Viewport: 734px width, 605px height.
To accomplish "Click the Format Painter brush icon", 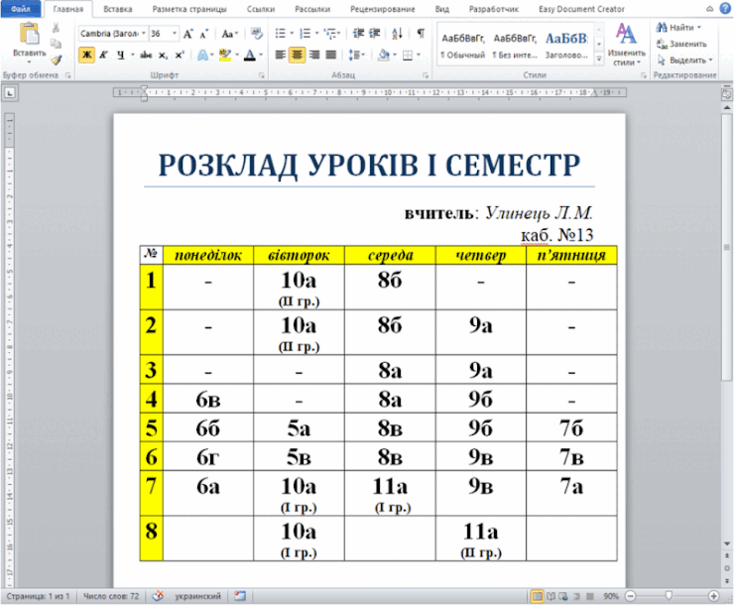I will click(x=56, y=60).
